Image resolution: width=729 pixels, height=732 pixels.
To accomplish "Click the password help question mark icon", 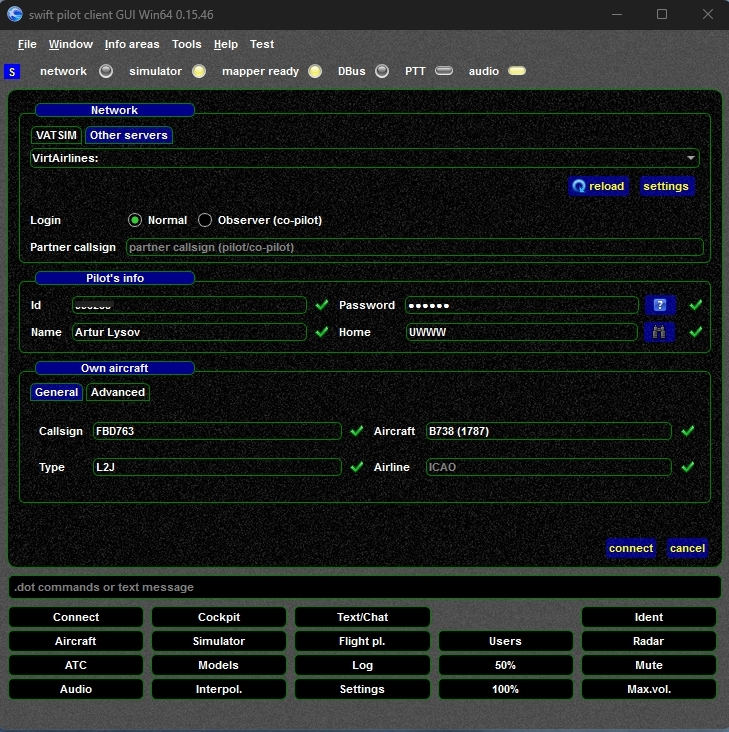I will pyautogui.click(x=659, y=305).
